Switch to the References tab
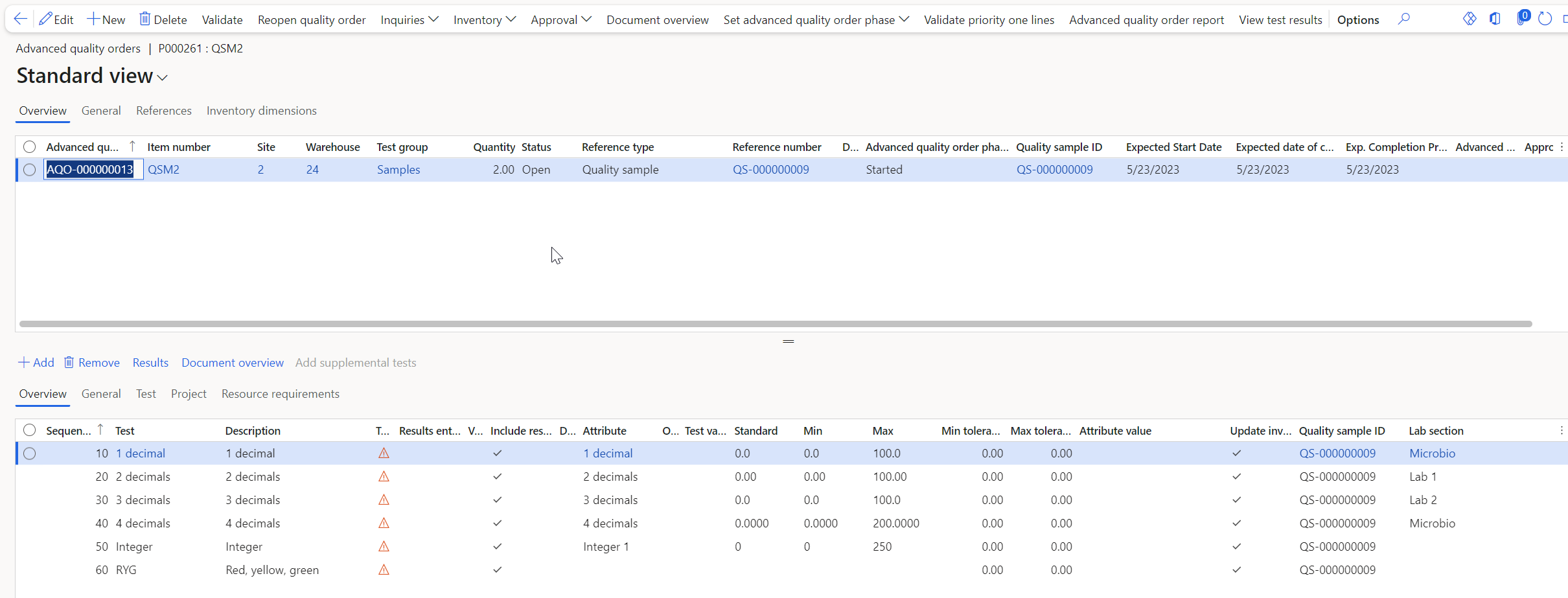 [163, 111]
